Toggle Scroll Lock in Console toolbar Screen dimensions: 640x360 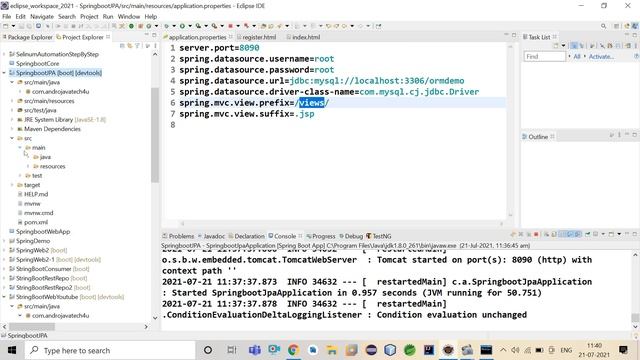pyautogui.click(x=554, y=234)
